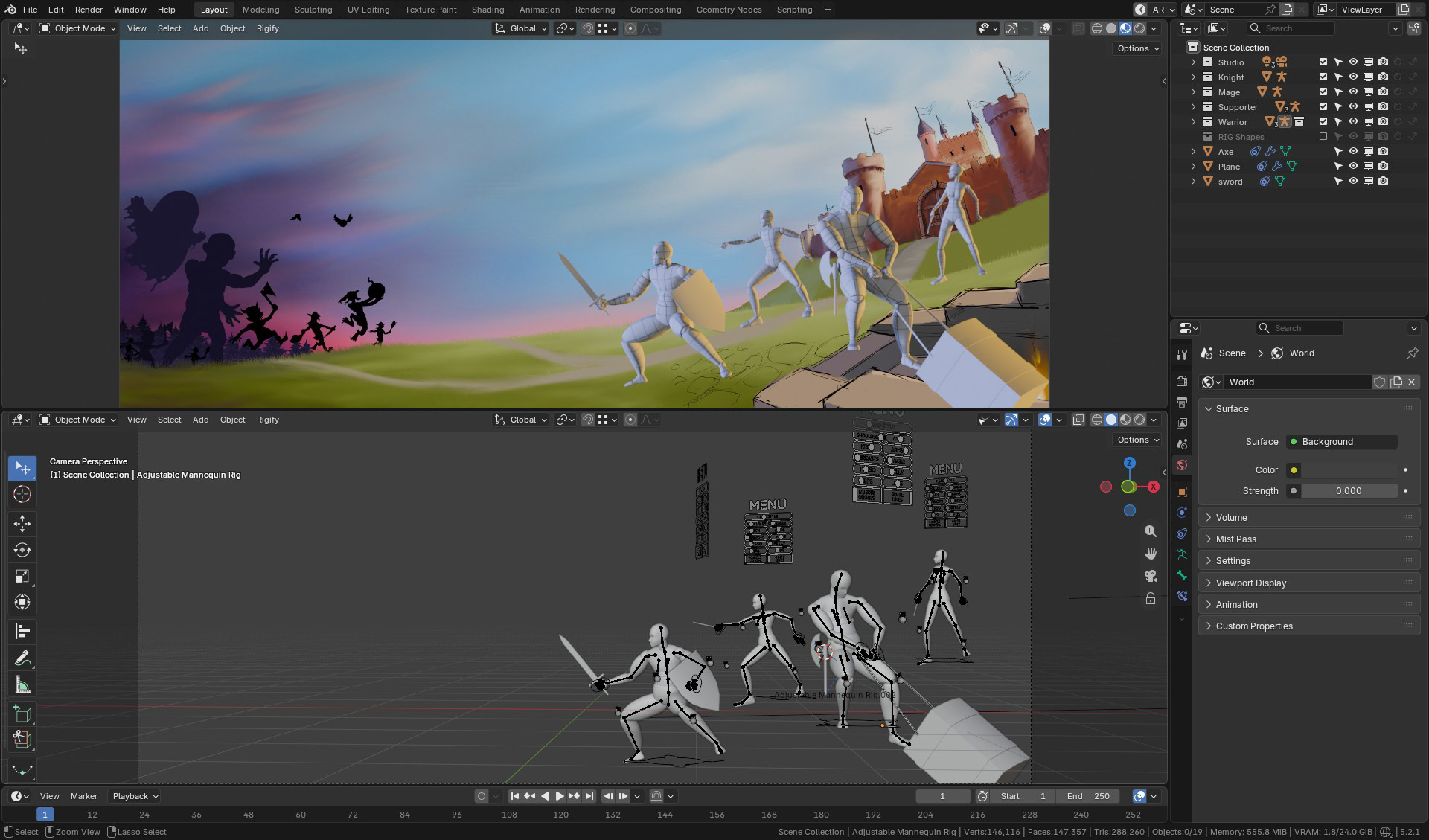Open the Bone properties tab
Viewport: 1429px width, 840px height.
(x=1181, y=575)
